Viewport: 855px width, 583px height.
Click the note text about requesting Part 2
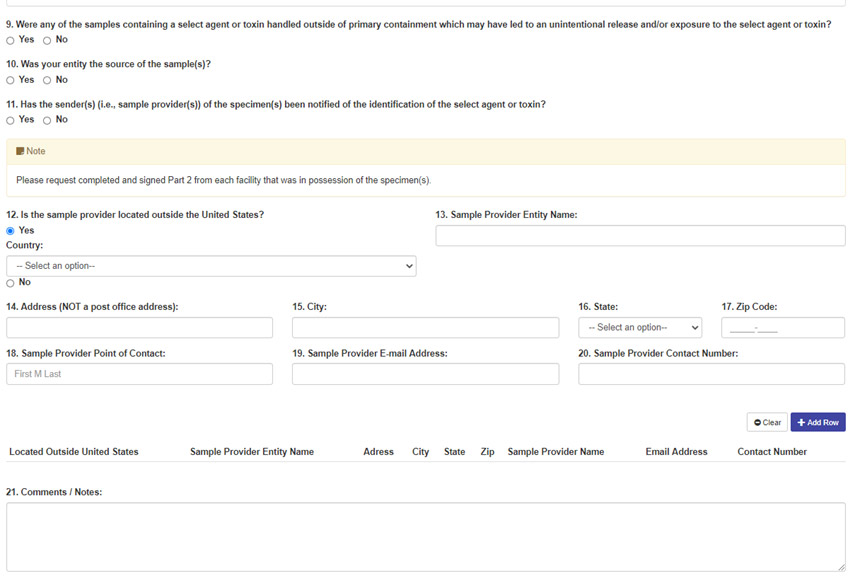224,180
